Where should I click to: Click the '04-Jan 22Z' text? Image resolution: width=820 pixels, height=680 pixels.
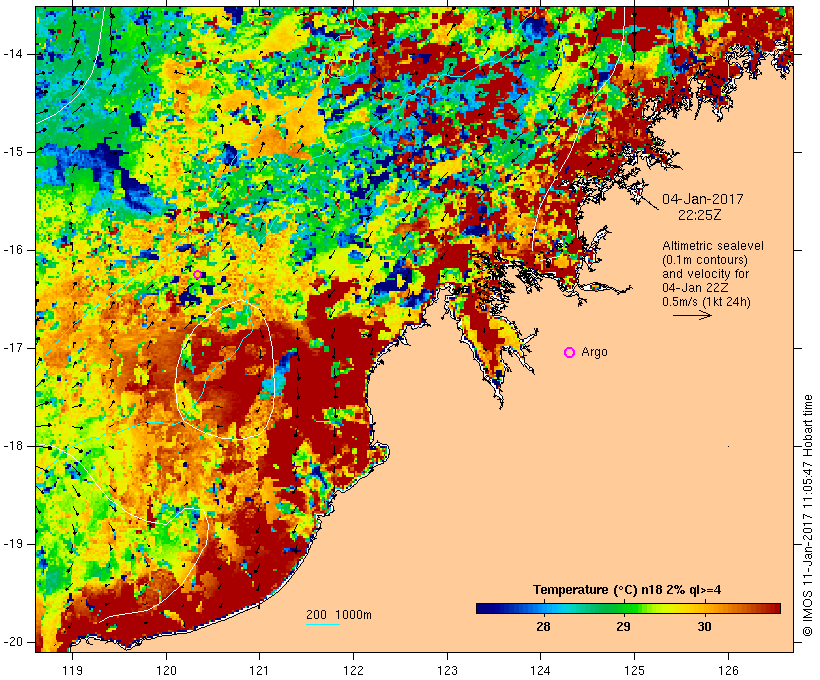(695, 288)
